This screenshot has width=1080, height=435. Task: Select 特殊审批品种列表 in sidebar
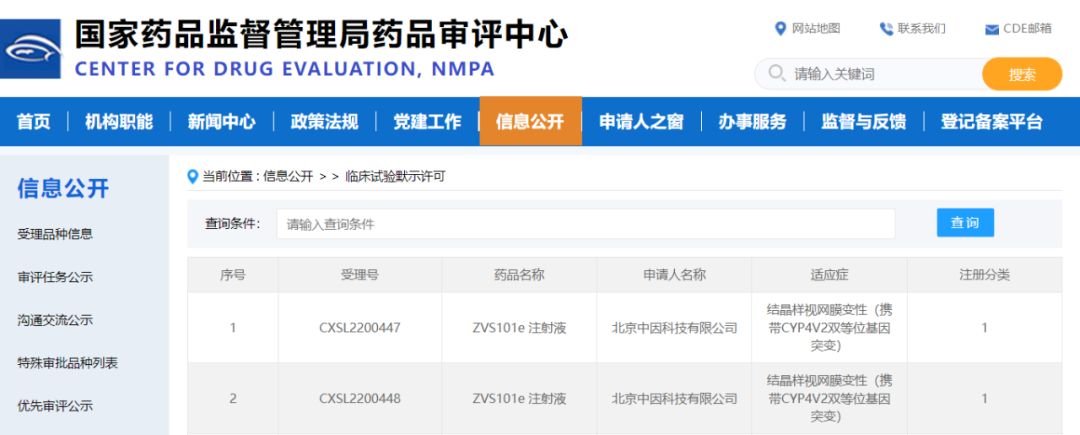click(67, 363)
